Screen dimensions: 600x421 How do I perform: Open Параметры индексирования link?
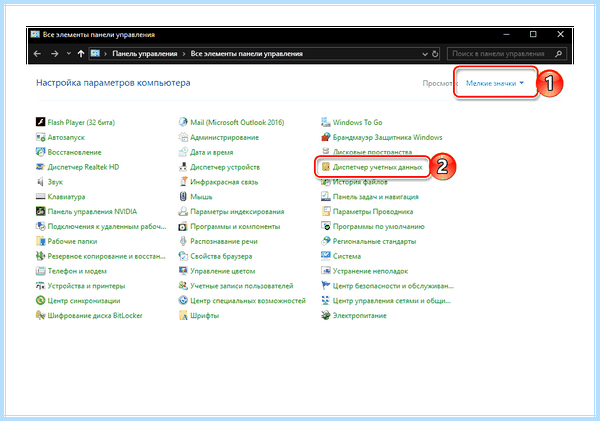pos(237,211)
